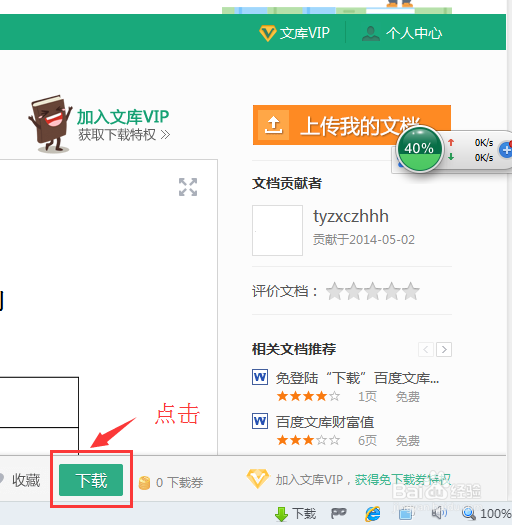
Task: Click the green 下载 download button
Action: (91, 480)
